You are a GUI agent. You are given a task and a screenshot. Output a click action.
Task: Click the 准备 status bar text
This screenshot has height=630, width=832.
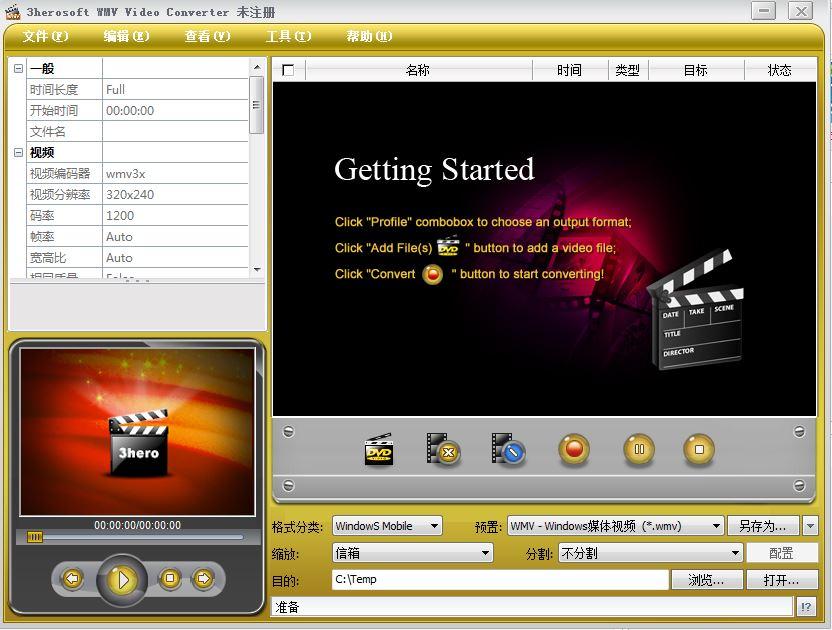[x=287, y=607]
